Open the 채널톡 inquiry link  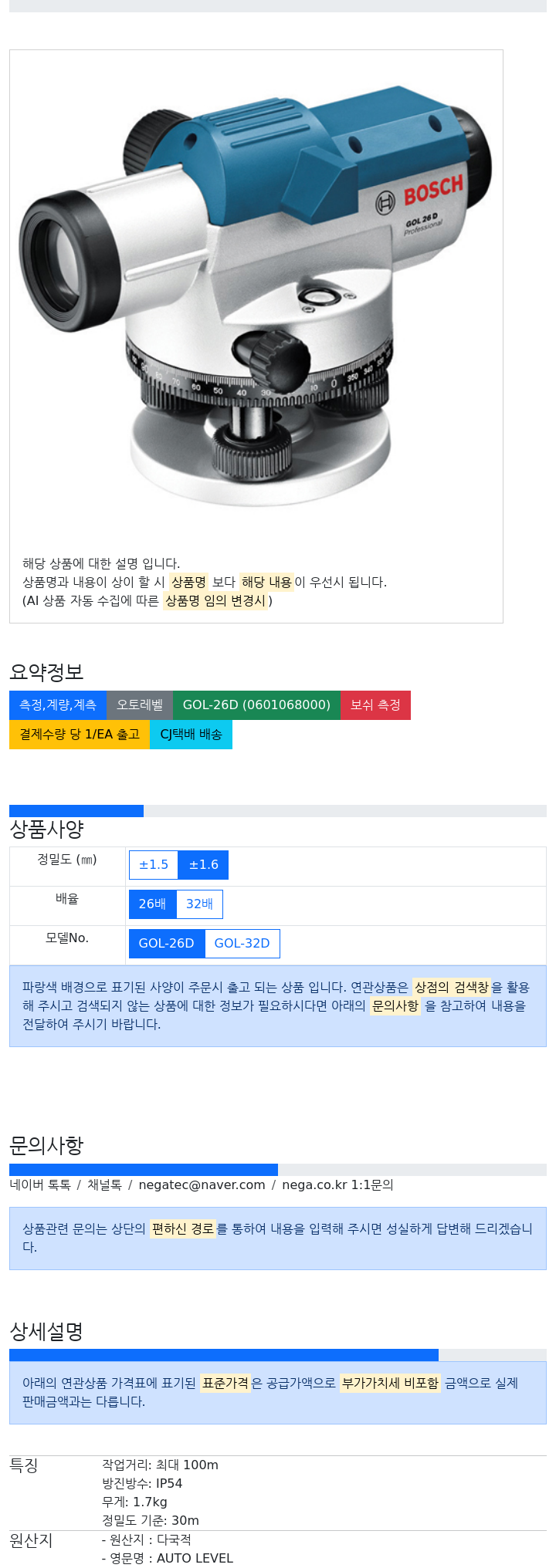pos(104,1185)
